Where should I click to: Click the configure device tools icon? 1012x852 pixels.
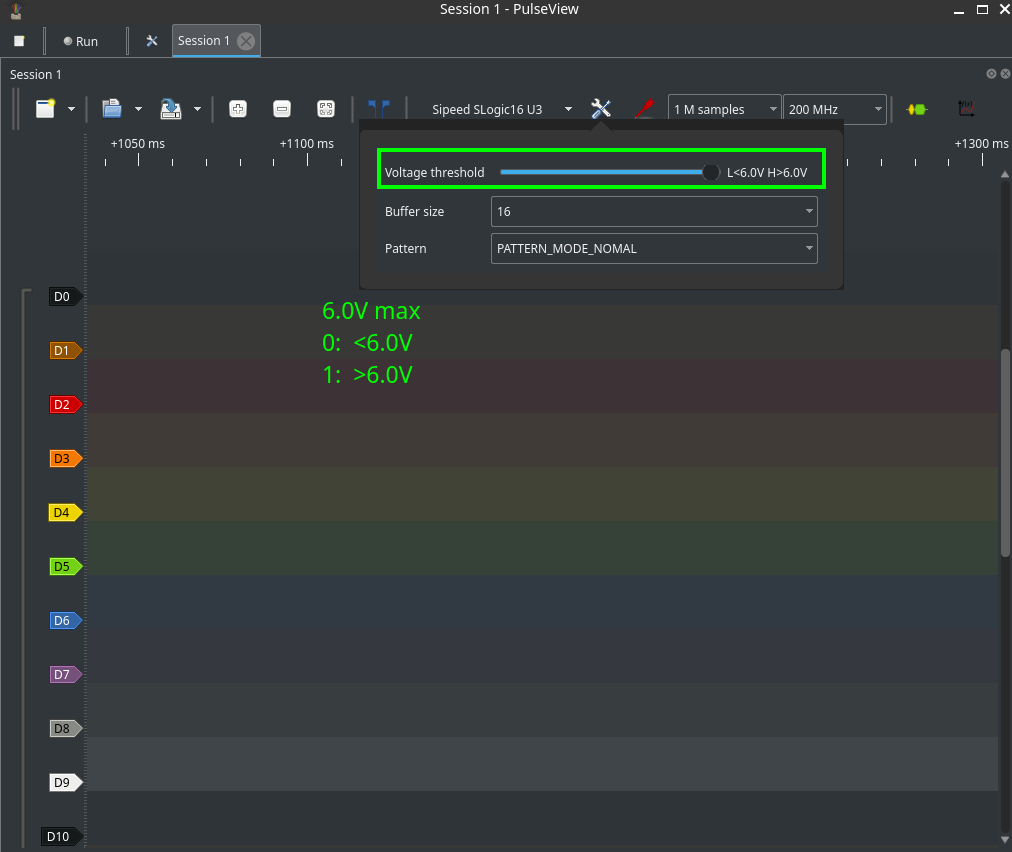601,109
